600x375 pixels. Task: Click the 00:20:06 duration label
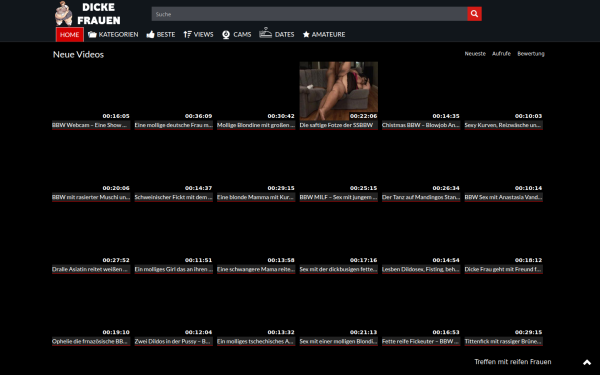[116, 188]
